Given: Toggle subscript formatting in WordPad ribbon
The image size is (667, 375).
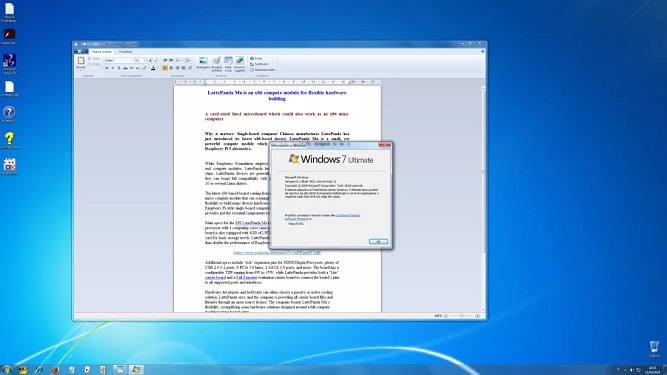Looking at the screenshot, I should tap(131, 68).
